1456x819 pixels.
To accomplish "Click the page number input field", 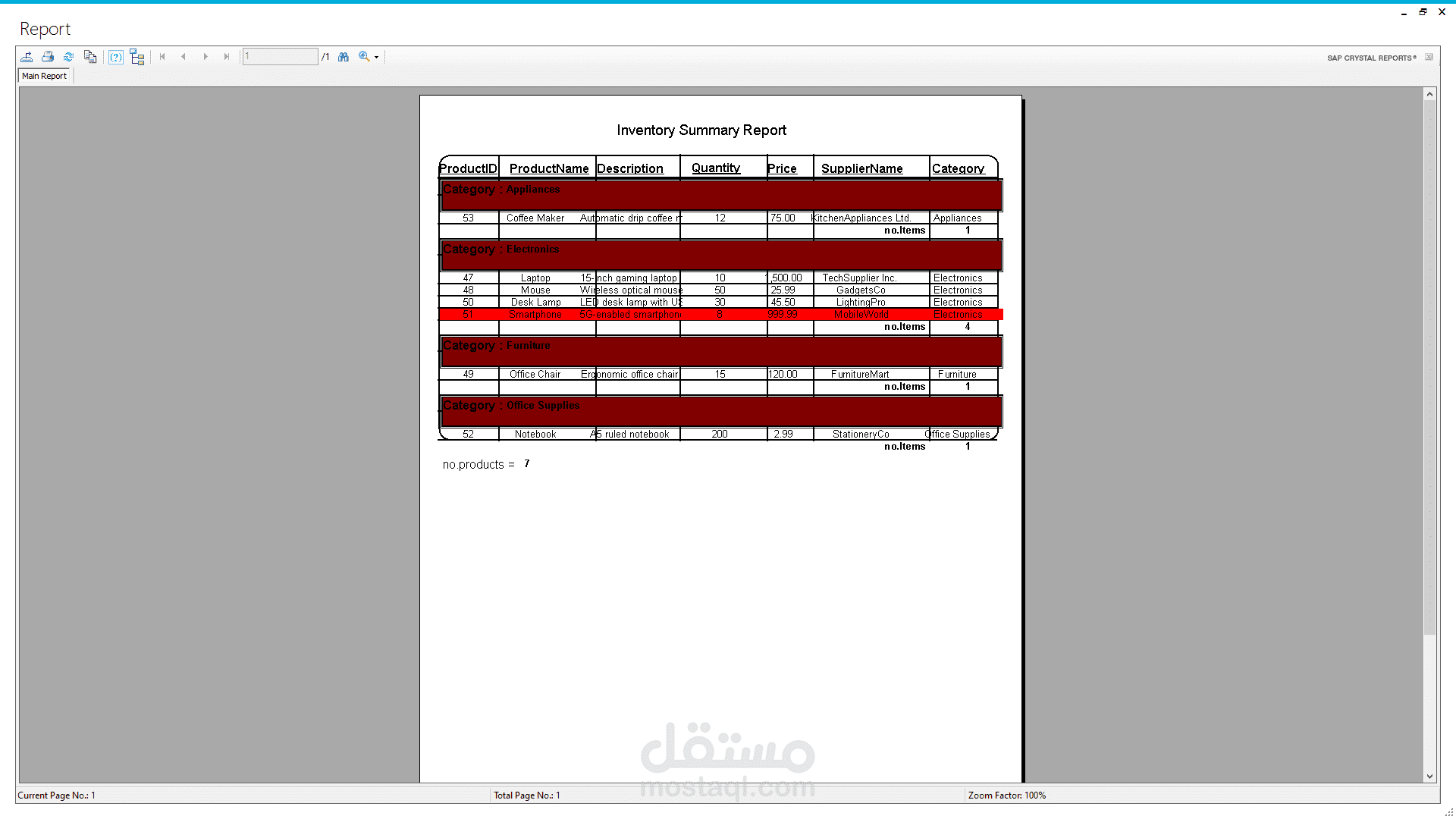I will click(x=280, y=57).
